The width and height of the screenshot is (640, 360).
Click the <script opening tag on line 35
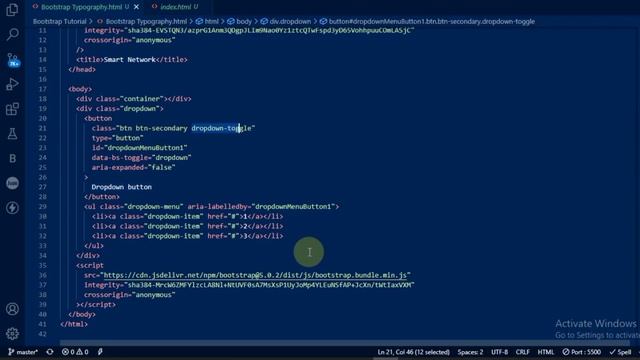click(90, 265)
